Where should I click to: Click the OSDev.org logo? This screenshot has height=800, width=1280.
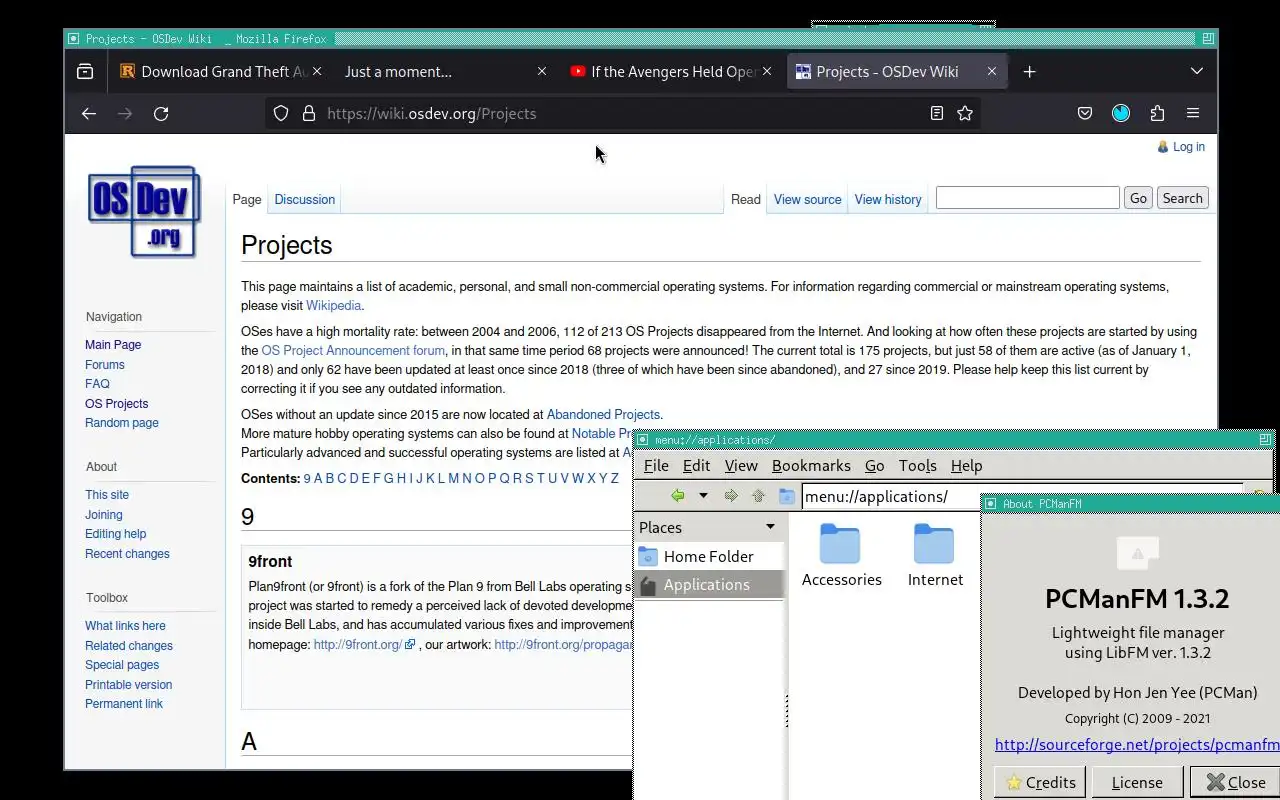pos(144,211)
